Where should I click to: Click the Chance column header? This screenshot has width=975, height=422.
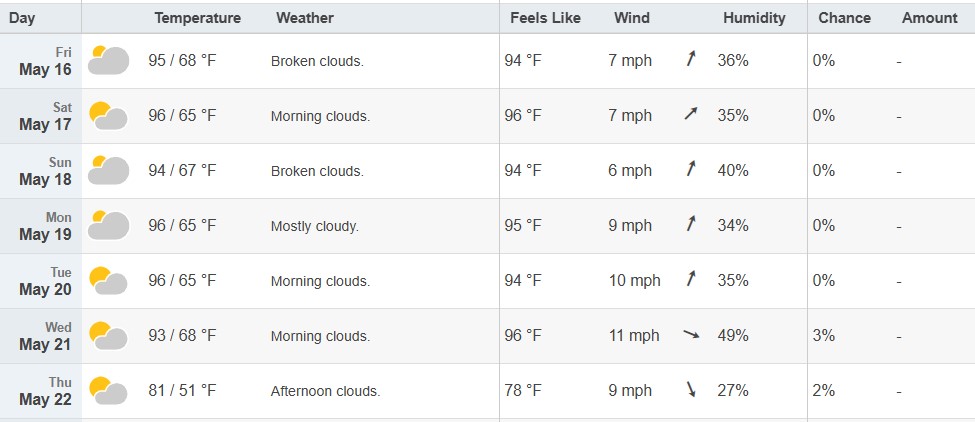click(844, 18)
